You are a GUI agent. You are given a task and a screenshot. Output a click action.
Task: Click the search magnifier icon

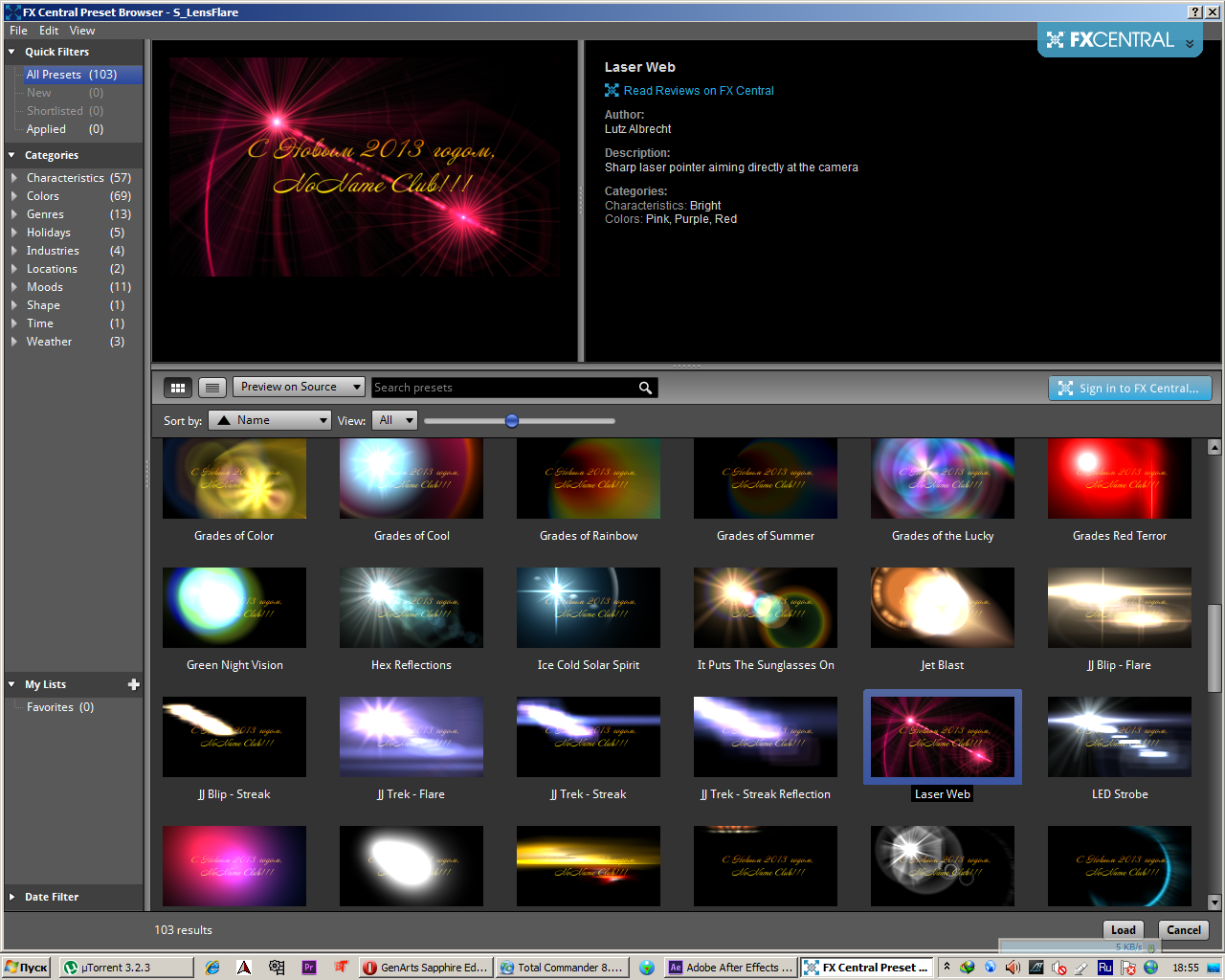[x=645, y=388]
